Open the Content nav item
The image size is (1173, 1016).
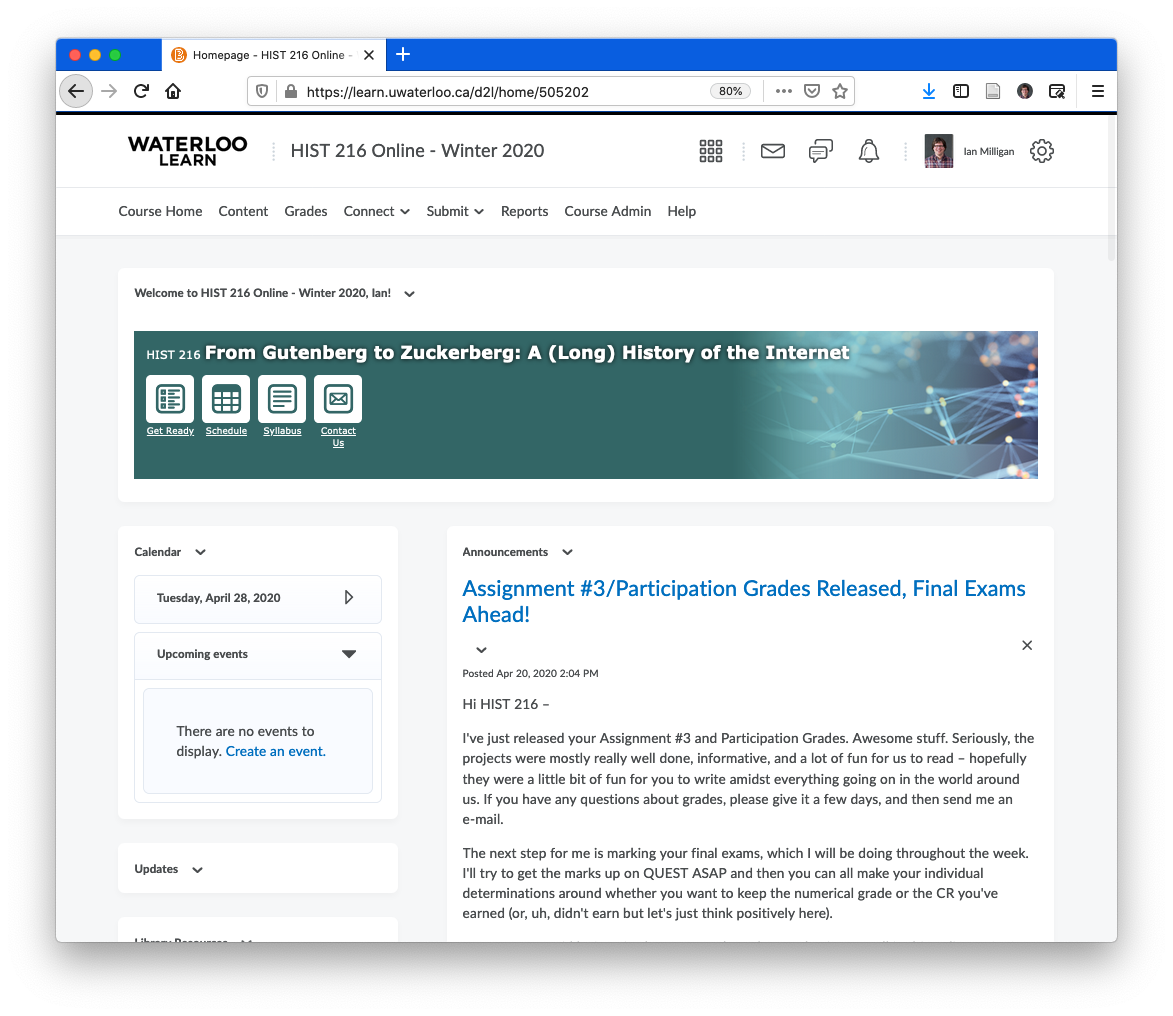pos(243,212)
